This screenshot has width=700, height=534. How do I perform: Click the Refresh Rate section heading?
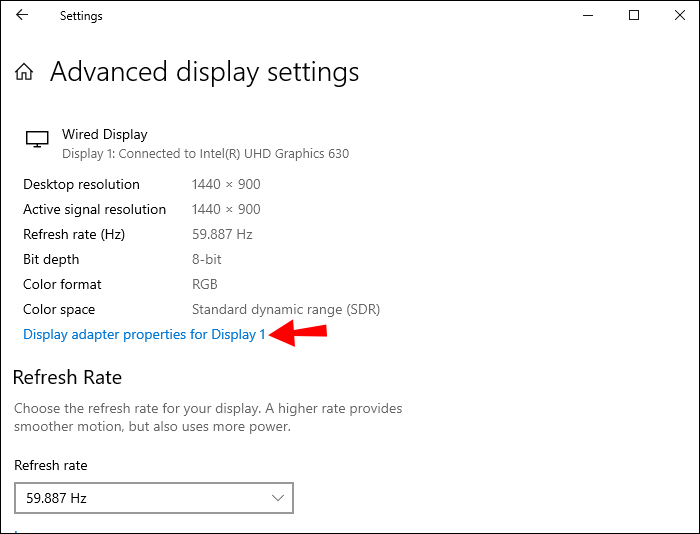[67, 377]
